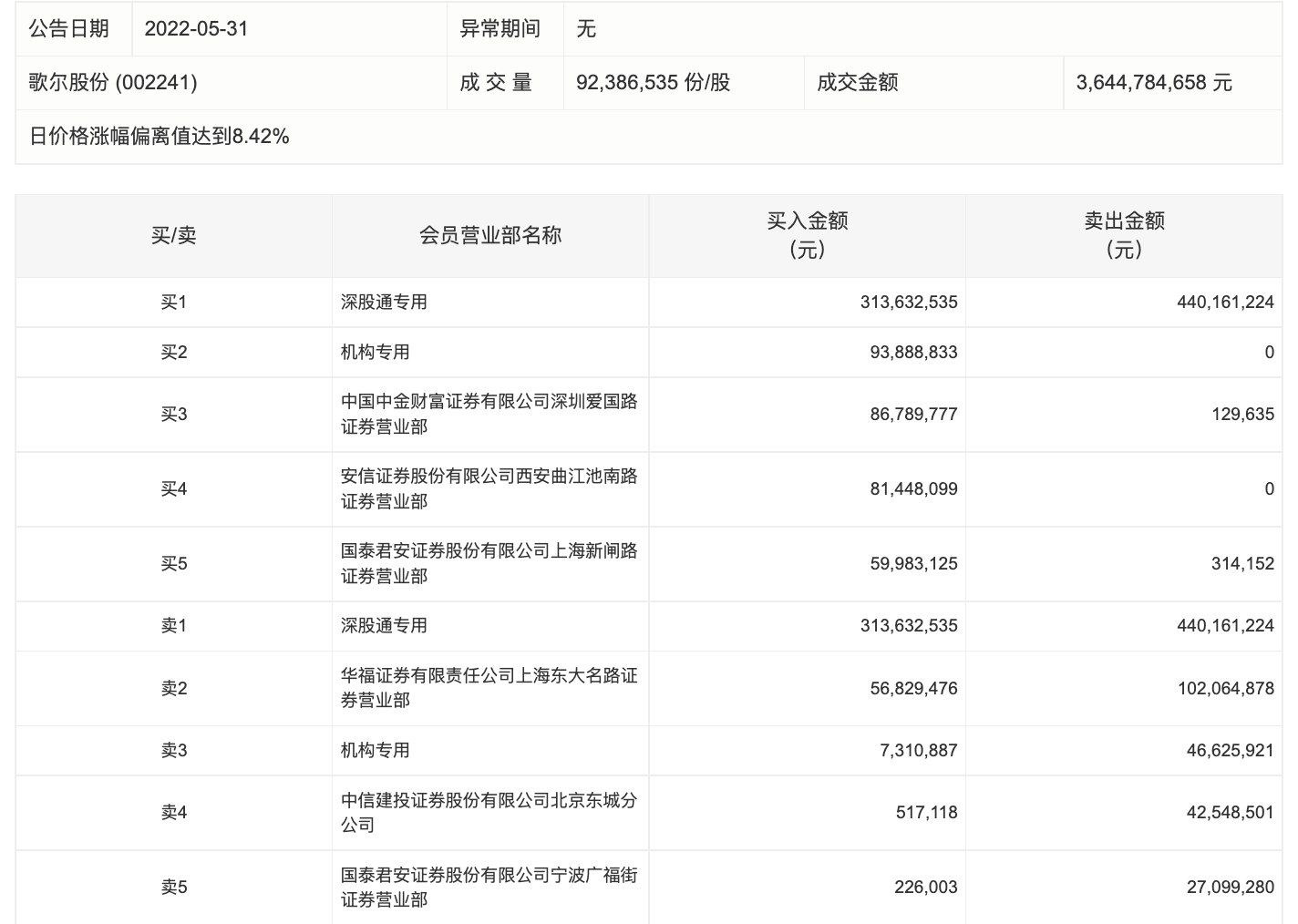The image size is (1298, 924).
Task: Click 安信证券西安曲江池南路证券营业部
Action: tap(489, 488)
